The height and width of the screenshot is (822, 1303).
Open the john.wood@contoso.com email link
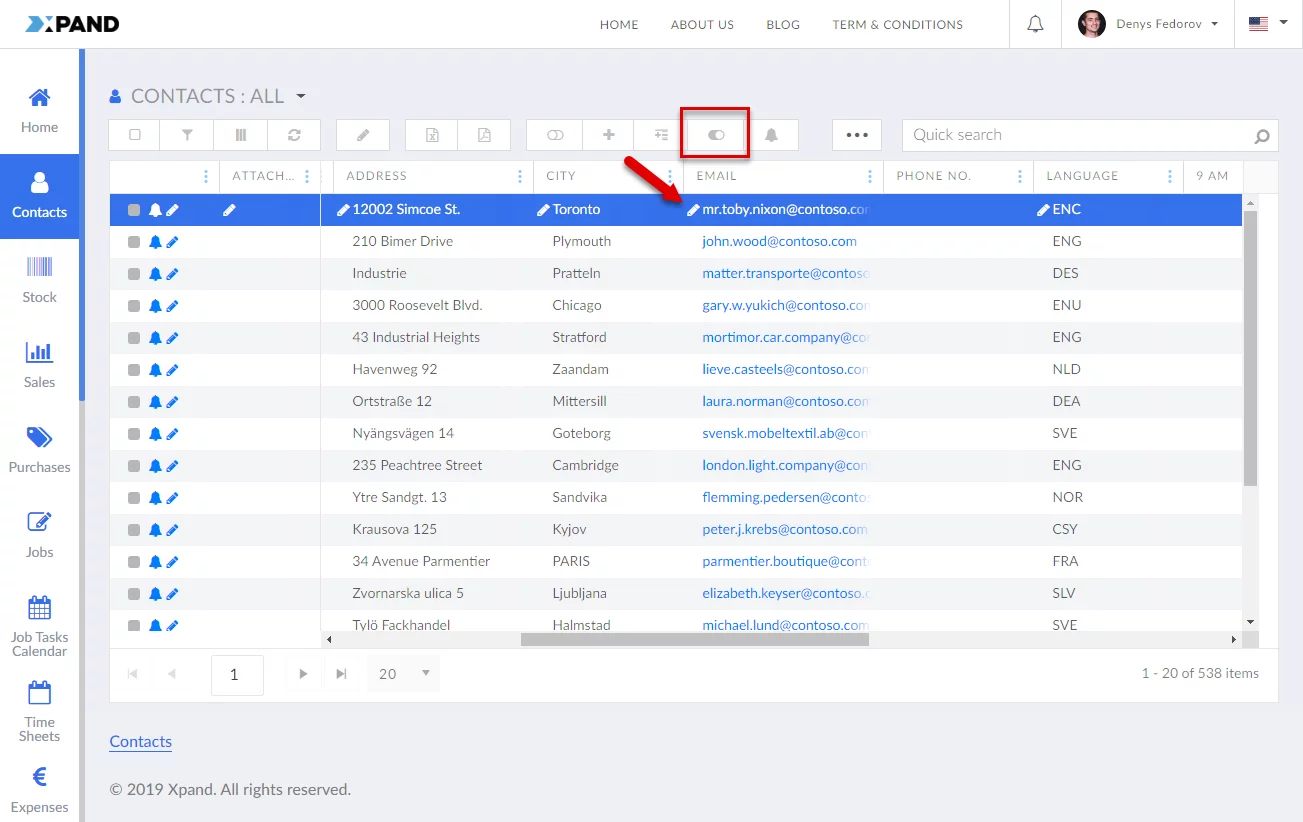click(x=779, y=241)
